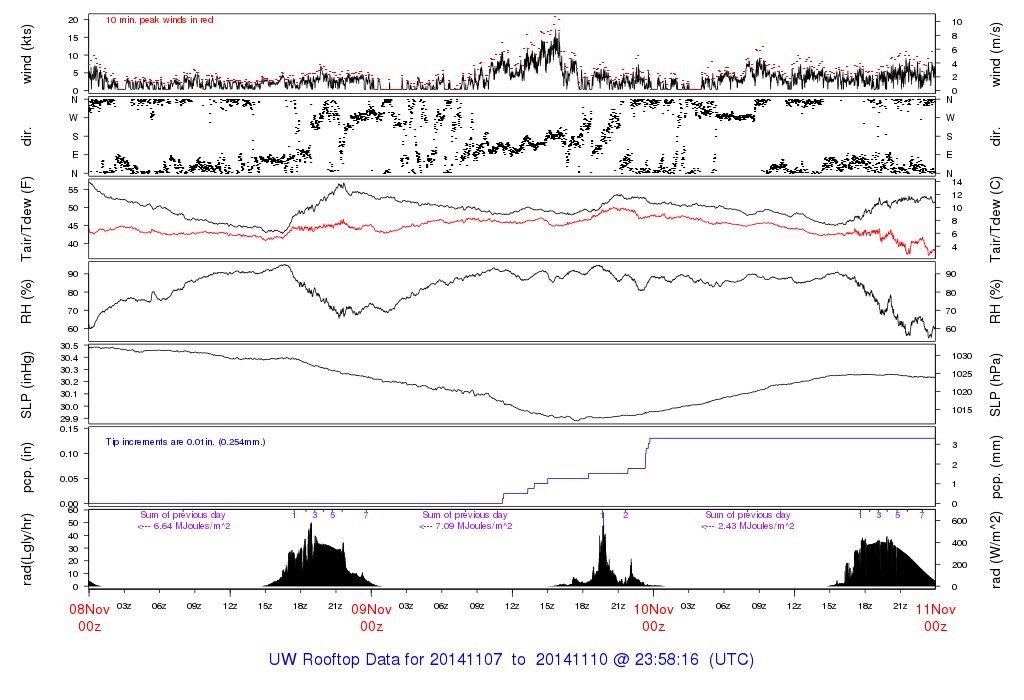1024x700 pixels.
Task: Select the '09Nov' date label
Action: pyautogui.click(x=372, y=609)
